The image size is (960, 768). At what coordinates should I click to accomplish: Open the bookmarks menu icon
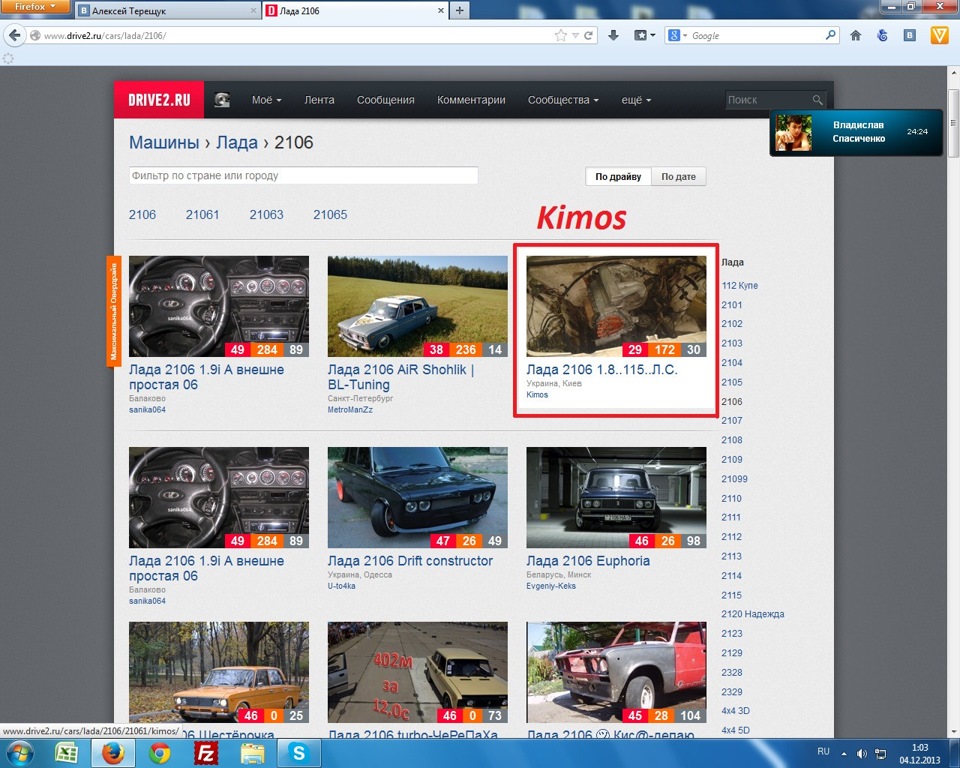point(640,36)
